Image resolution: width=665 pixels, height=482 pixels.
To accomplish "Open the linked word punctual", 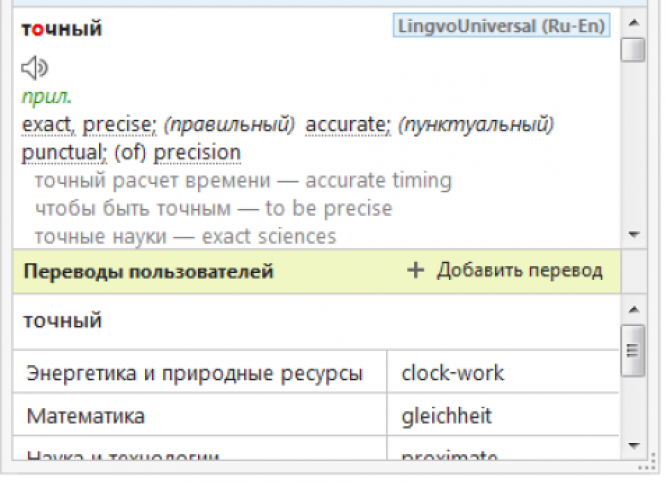I will 62,153.
